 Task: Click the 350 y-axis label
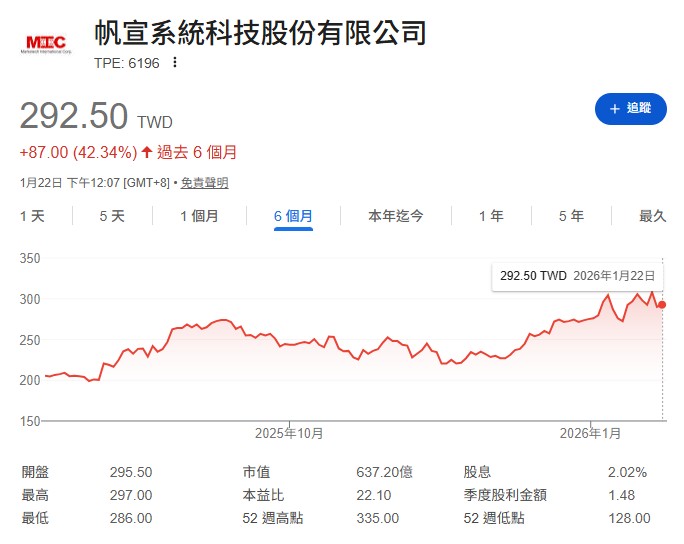[30, 258]
